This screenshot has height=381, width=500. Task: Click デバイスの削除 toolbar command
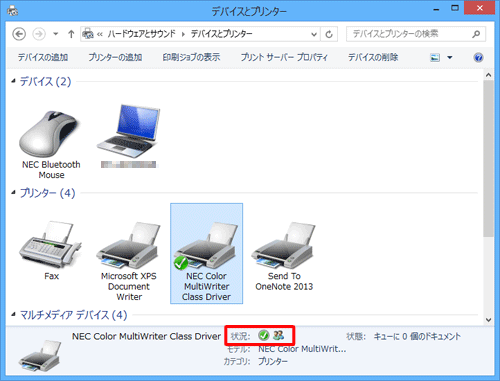[373, 57]
